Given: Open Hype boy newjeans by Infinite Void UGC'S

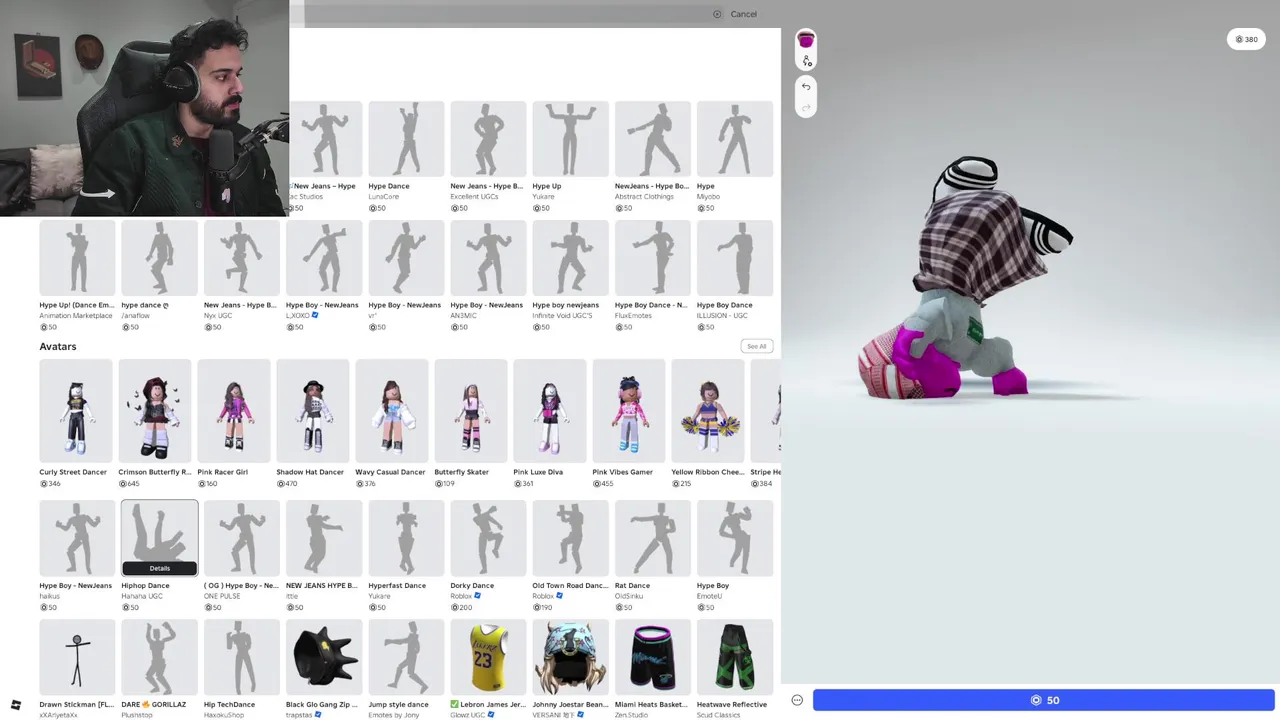Looking at the screenshot, I should point(570,276).
